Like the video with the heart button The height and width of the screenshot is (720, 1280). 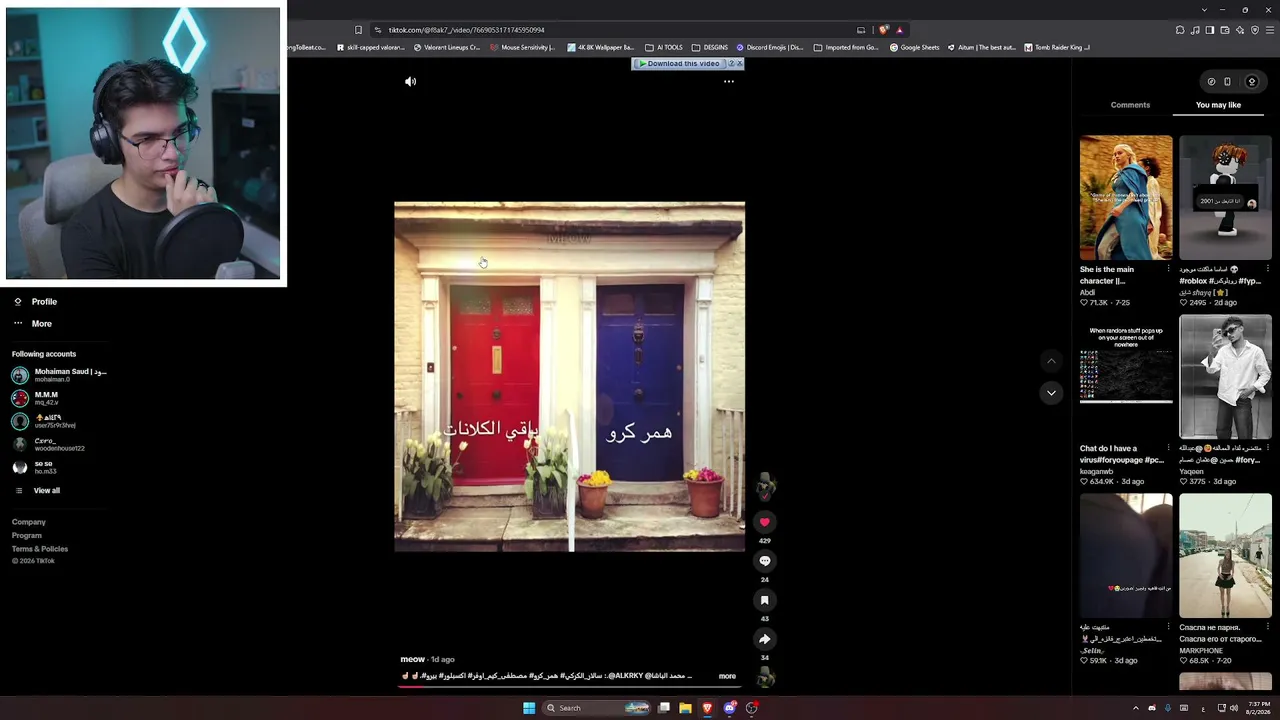coord(765,522)
